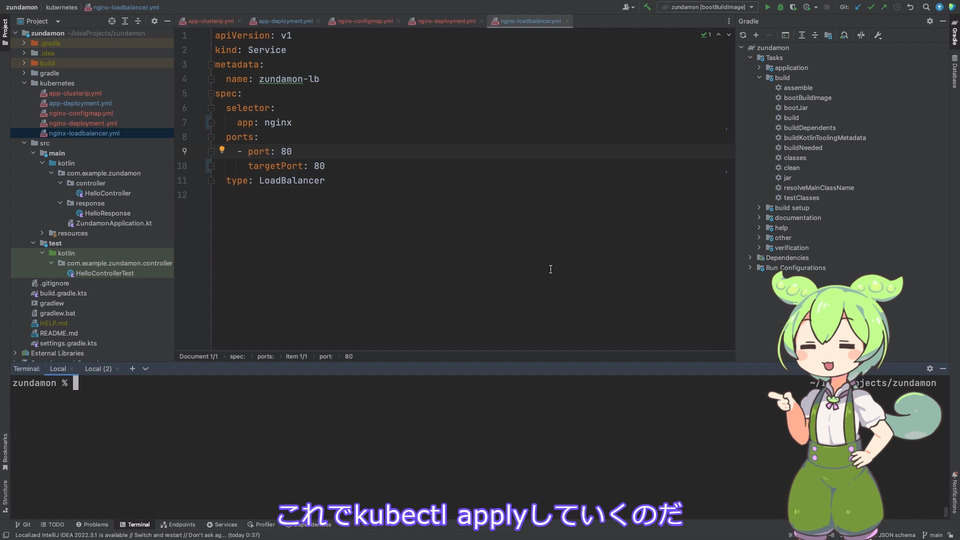Commit changes with the Git green checkmark
This screenshot has width=960, height=540.
(871, 7)
